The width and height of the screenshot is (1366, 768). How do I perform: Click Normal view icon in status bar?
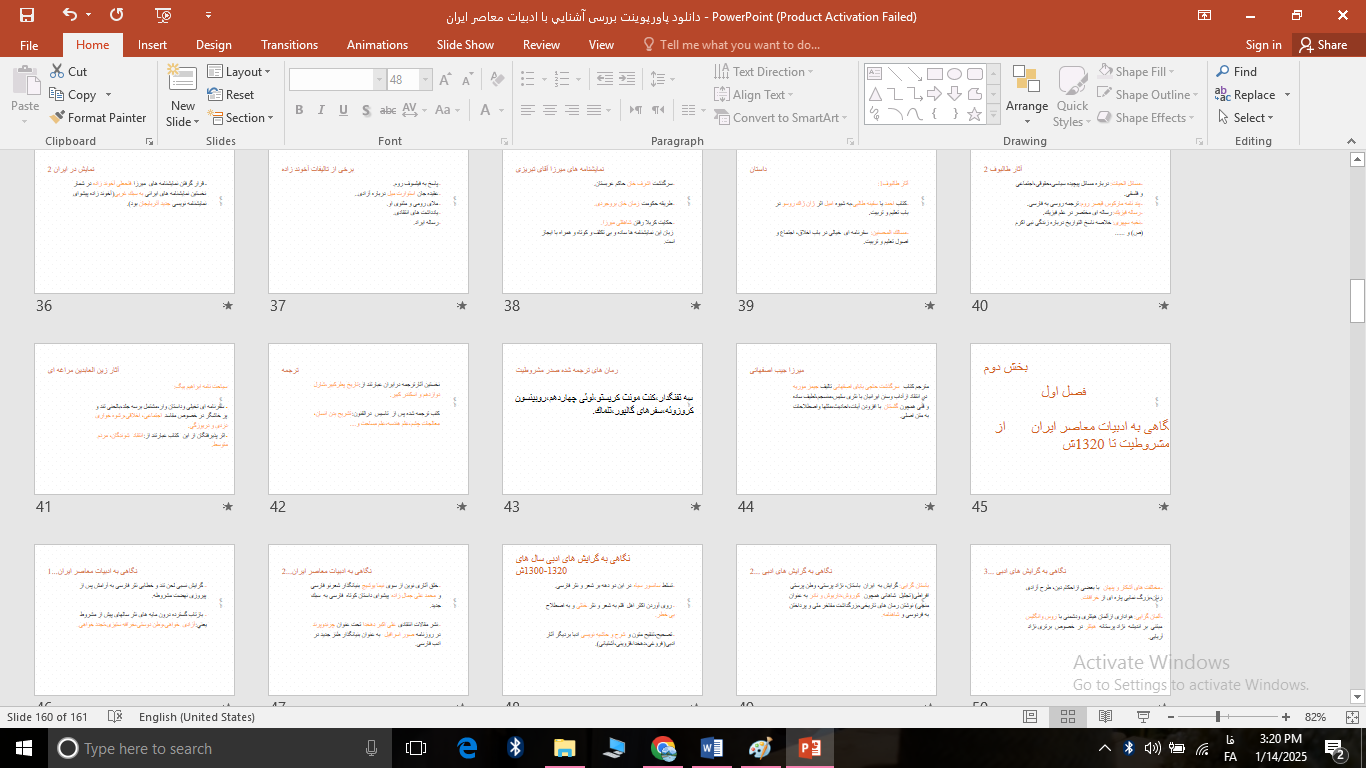coord(1030,717)
